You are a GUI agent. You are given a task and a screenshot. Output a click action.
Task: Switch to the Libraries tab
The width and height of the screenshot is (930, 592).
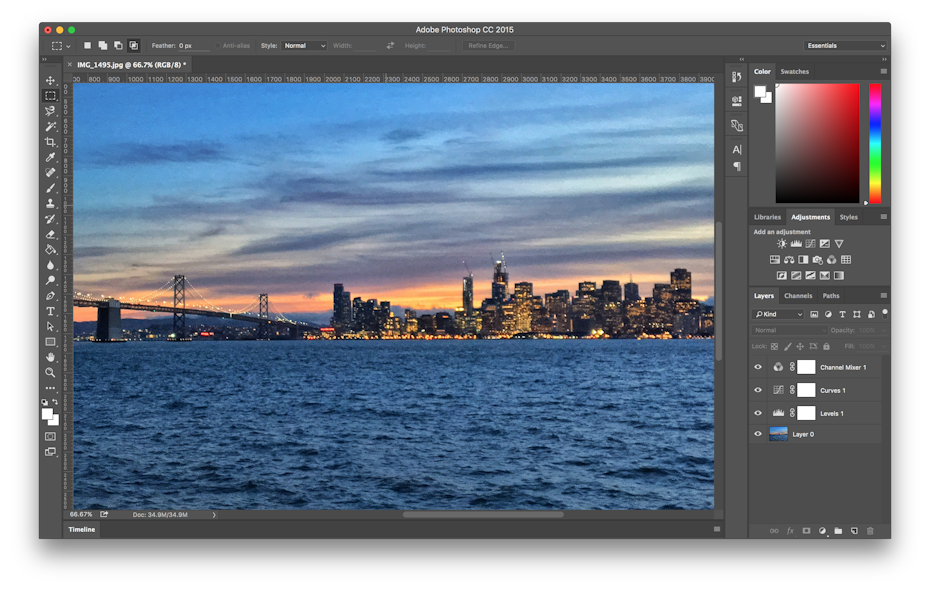tap(767, 217)
